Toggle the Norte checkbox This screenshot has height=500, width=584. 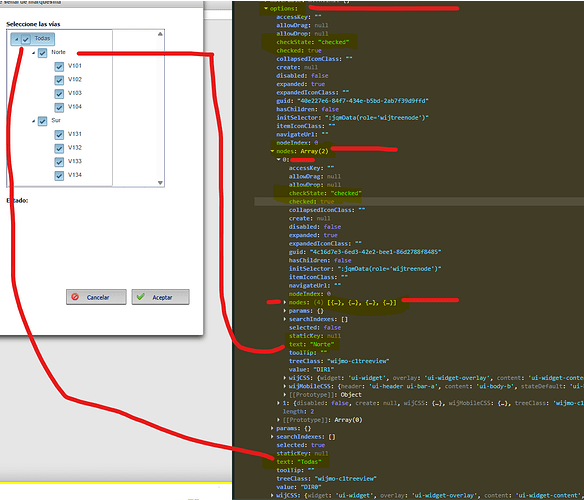point(42,53)
